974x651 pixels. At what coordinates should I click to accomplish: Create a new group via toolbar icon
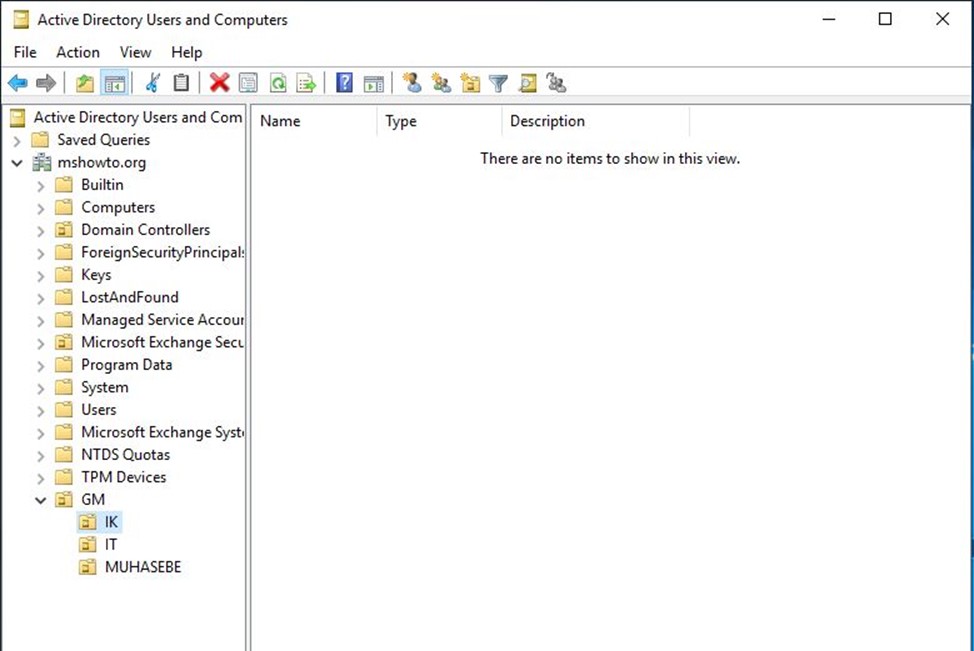pos(441,83)
